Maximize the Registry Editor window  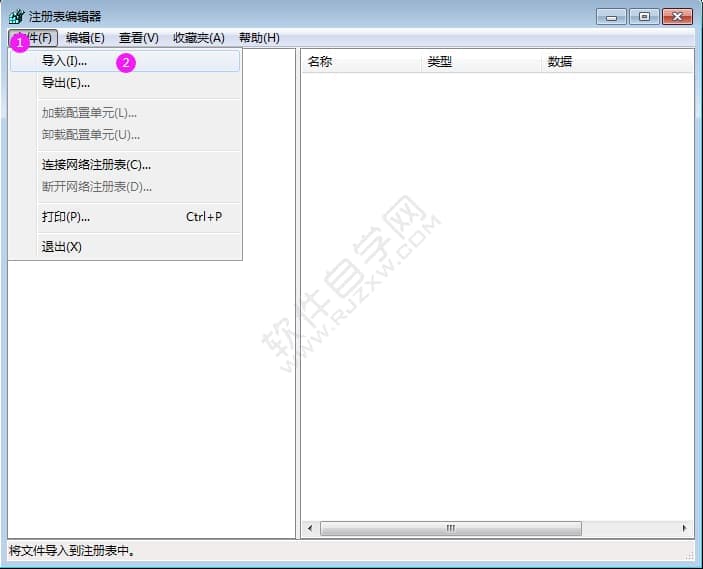pos(644,16)
